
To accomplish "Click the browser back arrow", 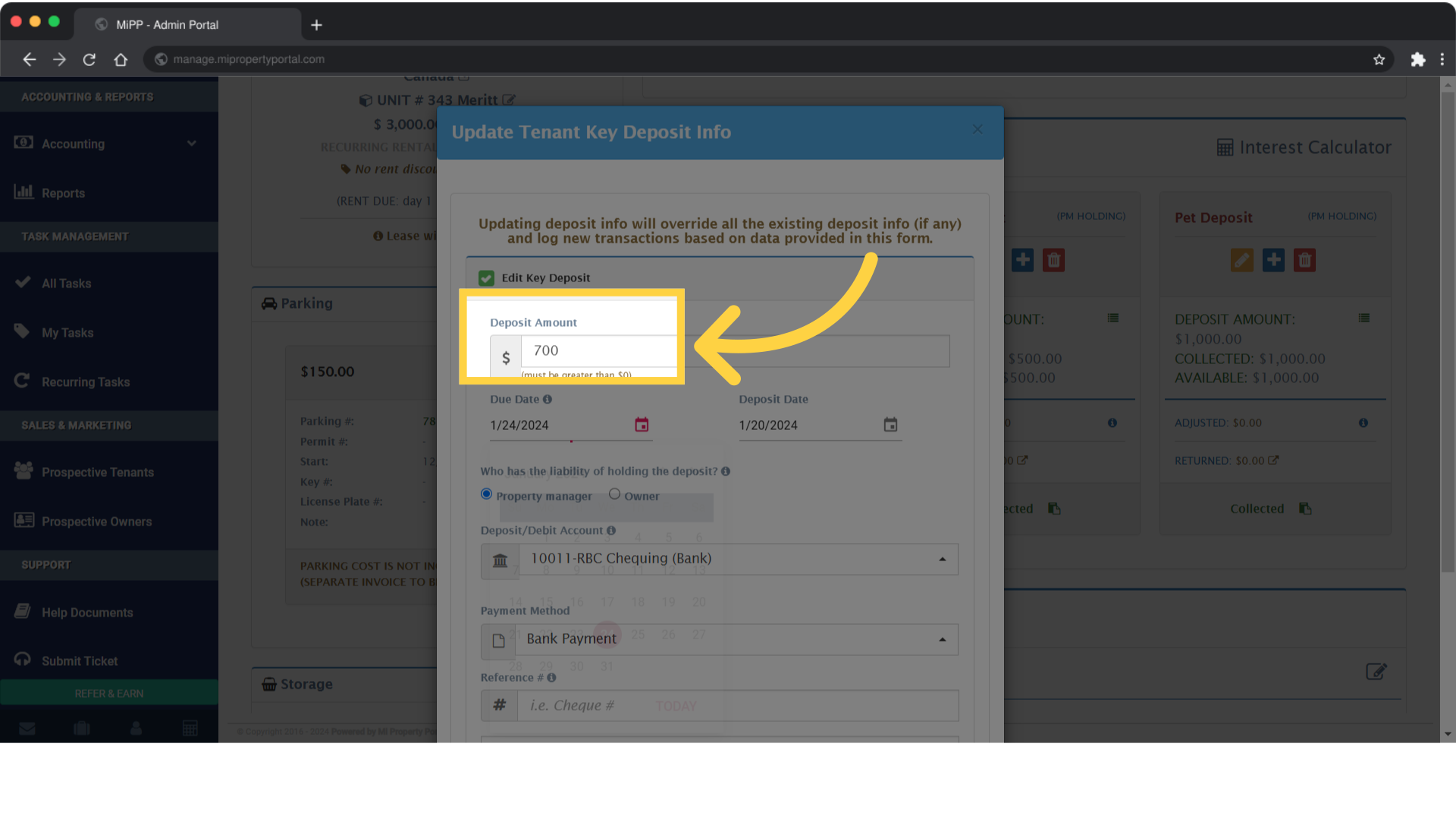I will click(29, 59).
